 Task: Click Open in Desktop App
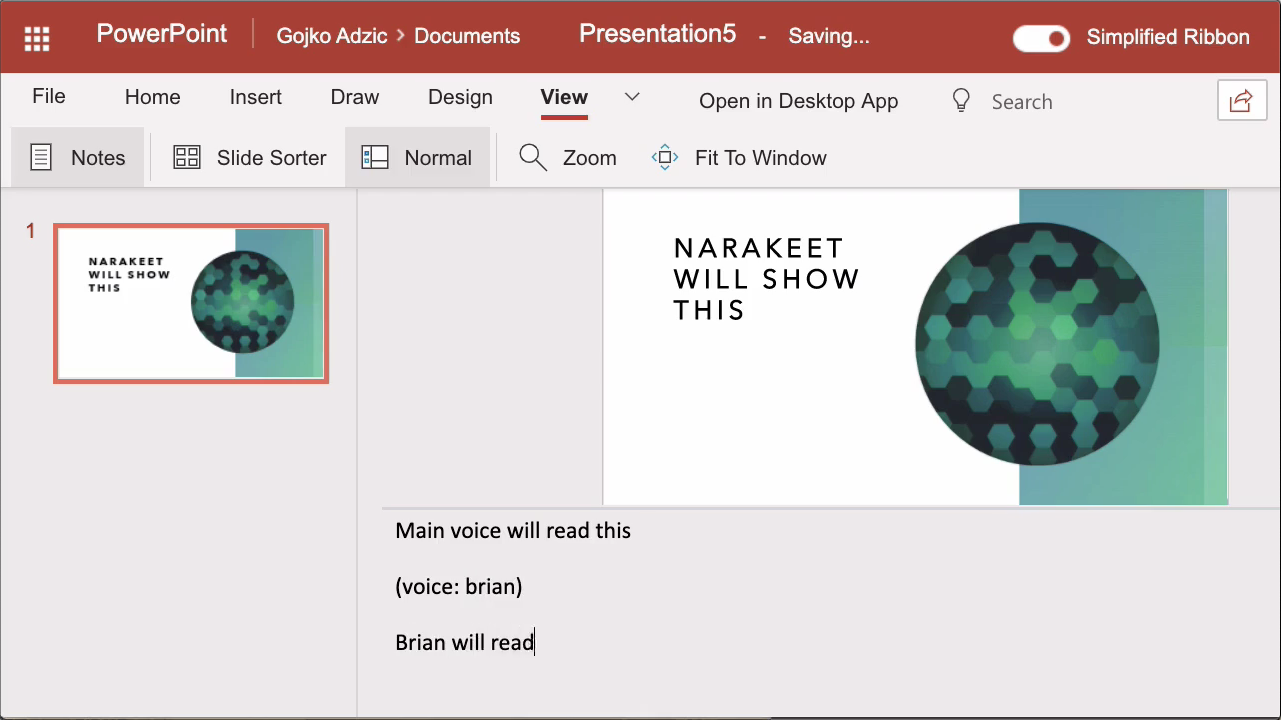(x=798, y=101)
